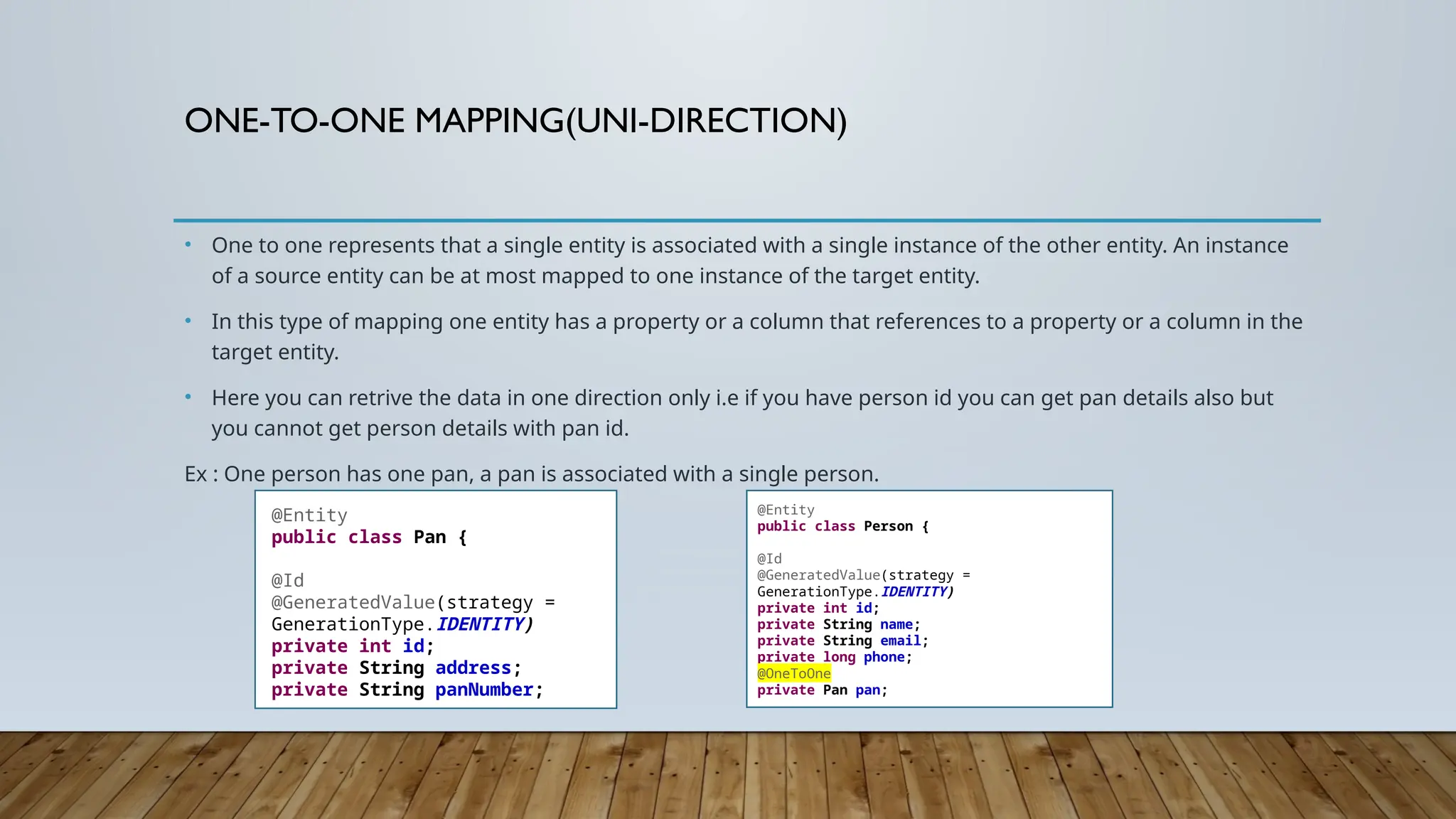Click 'private Pan pan;' line in Person class
Viewport: 1456px width, 819px height.
coord(822,690)
